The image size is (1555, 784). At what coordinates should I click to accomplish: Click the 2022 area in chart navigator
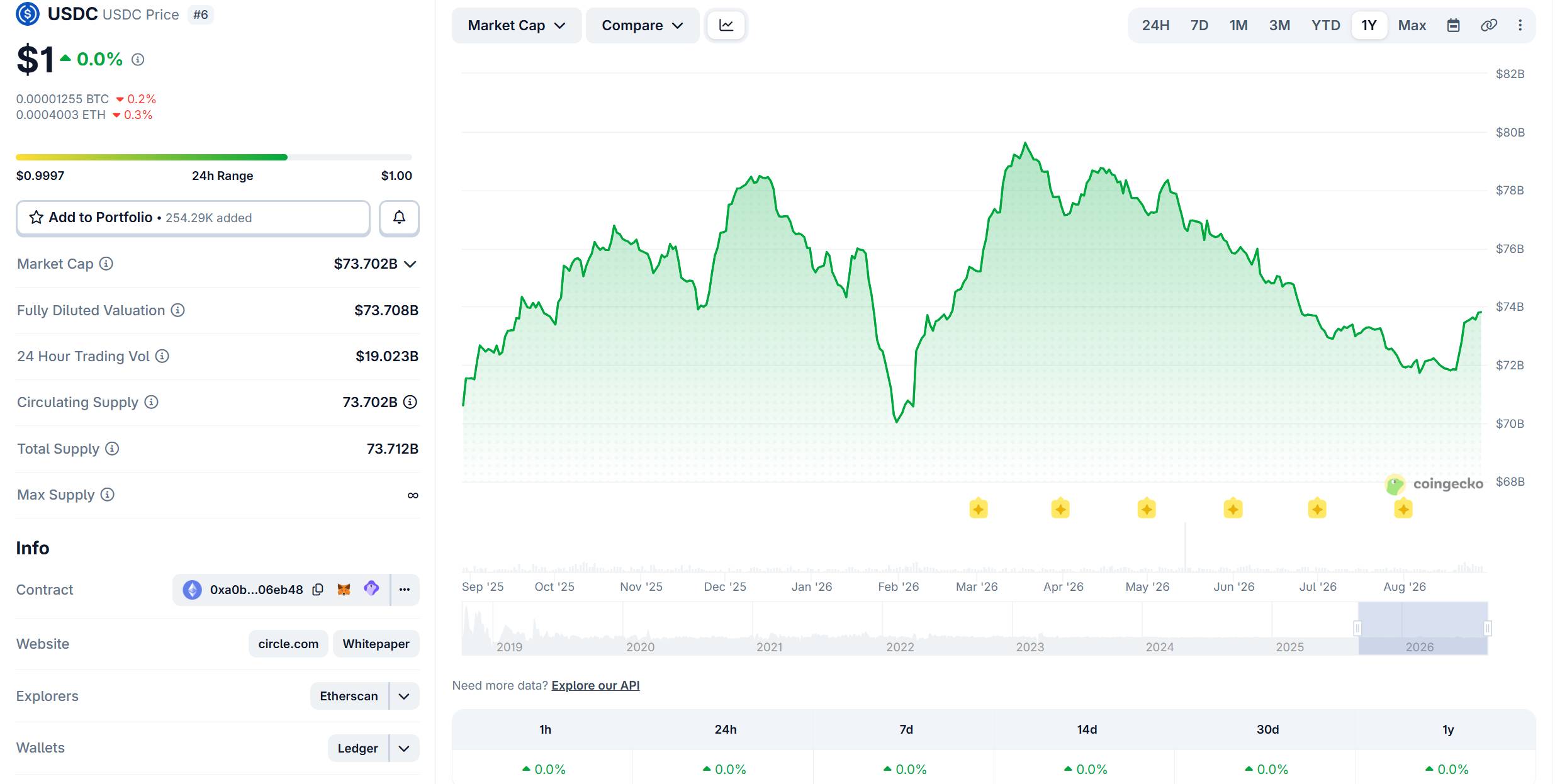pyautogui.click(x=900, y=647)
